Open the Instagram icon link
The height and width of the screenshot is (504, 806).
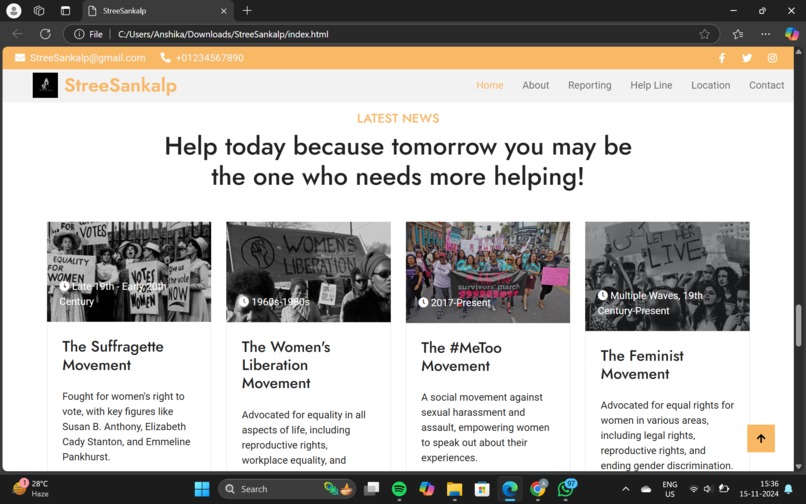click(772, 58)
